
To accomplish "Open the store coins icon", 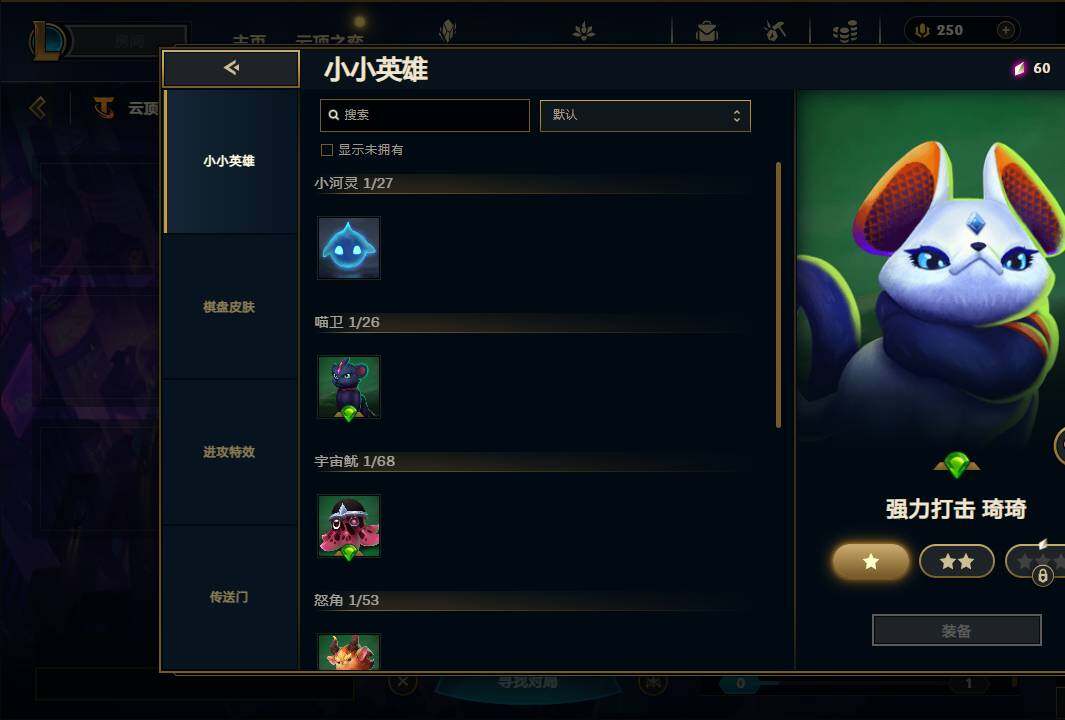I will [x=845, y=31].
